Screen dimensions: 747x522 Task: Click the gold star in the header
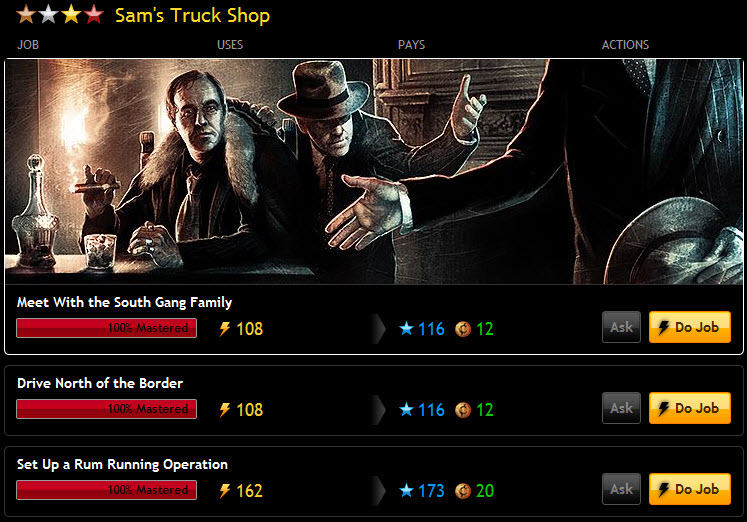pyautogui.click(x=71, y=14)
